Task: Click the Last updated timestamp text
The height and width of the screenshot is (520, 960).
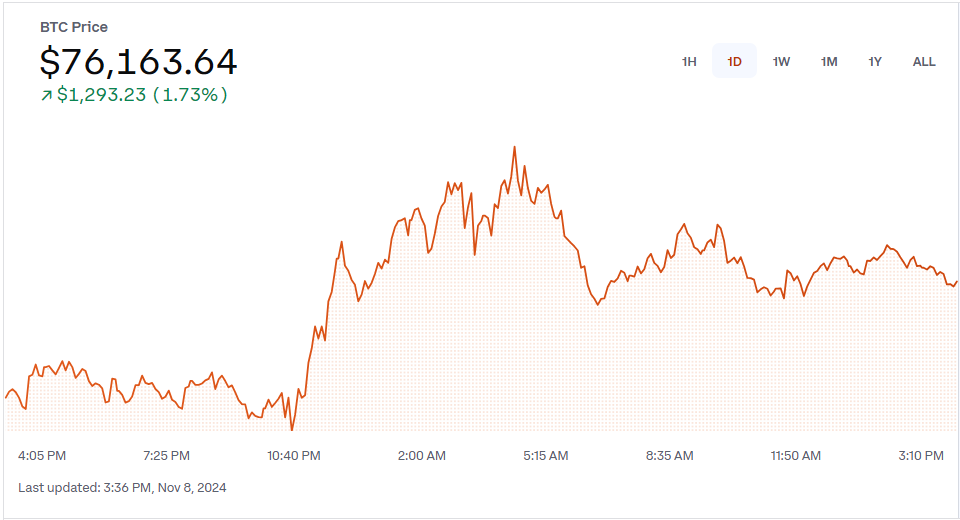Action: 122,488
